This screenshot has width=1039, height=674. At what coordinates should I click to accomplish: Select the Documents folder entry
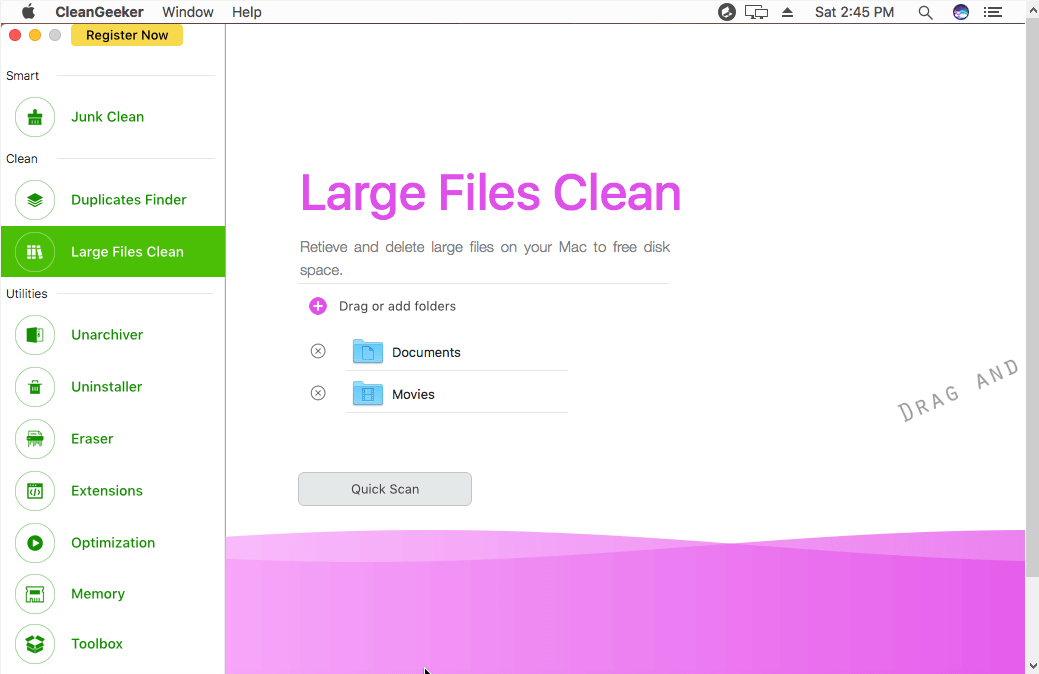click(426, 352)
